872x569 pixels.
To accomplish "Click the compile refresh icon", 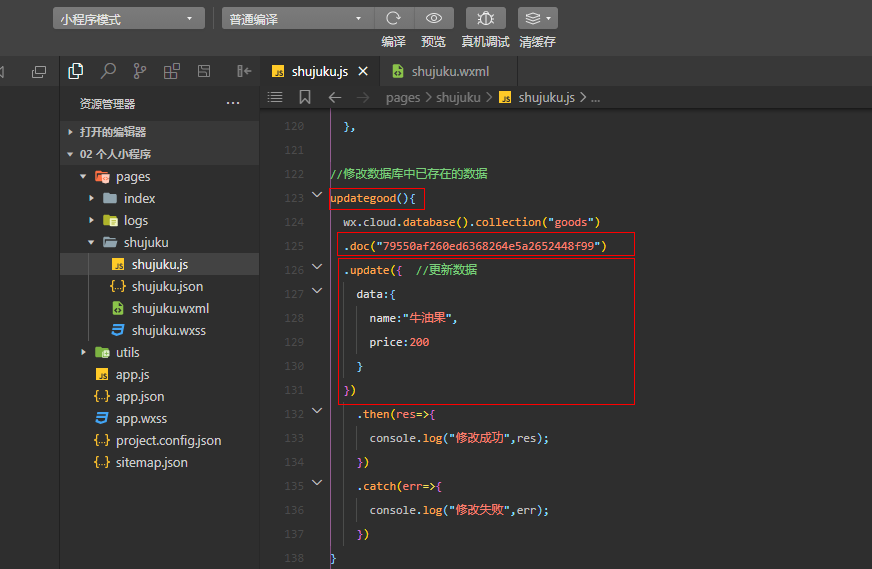I will tap(394, 18).
